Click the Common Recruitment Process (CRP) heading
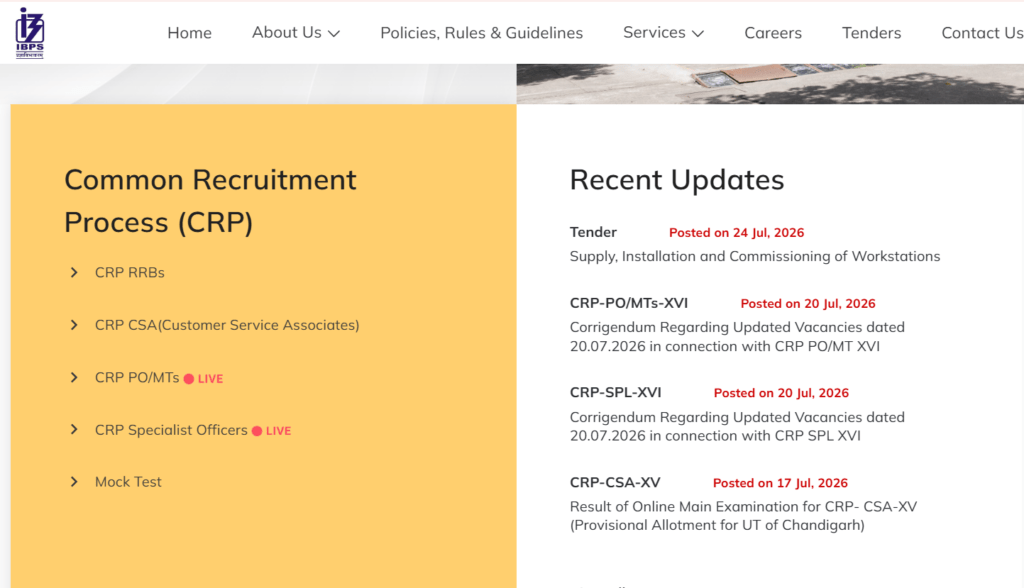 [x=210, y=201]
